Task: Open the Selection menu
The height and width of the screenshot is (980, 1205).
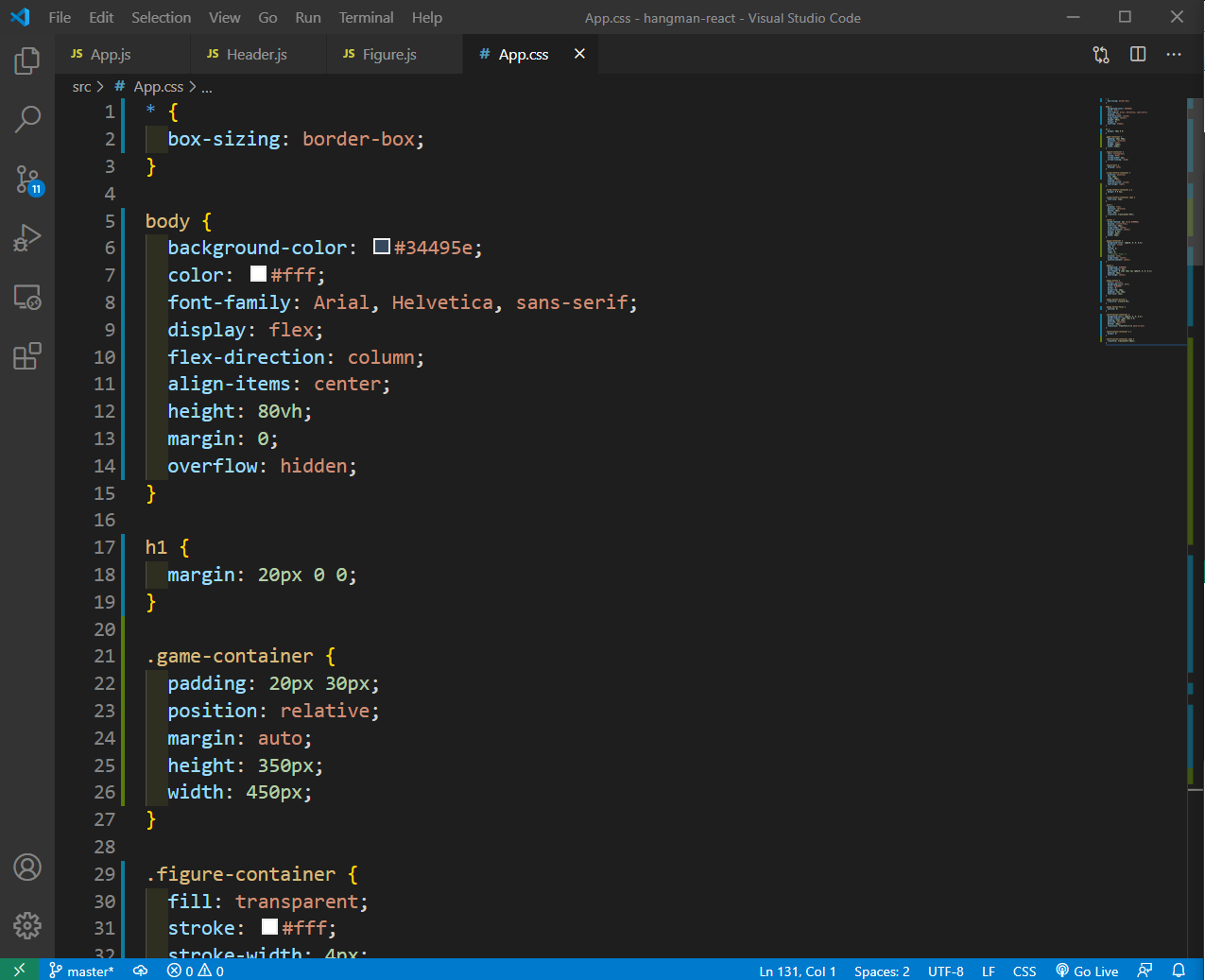Action: pyautogui.click(x=161, y=17)
